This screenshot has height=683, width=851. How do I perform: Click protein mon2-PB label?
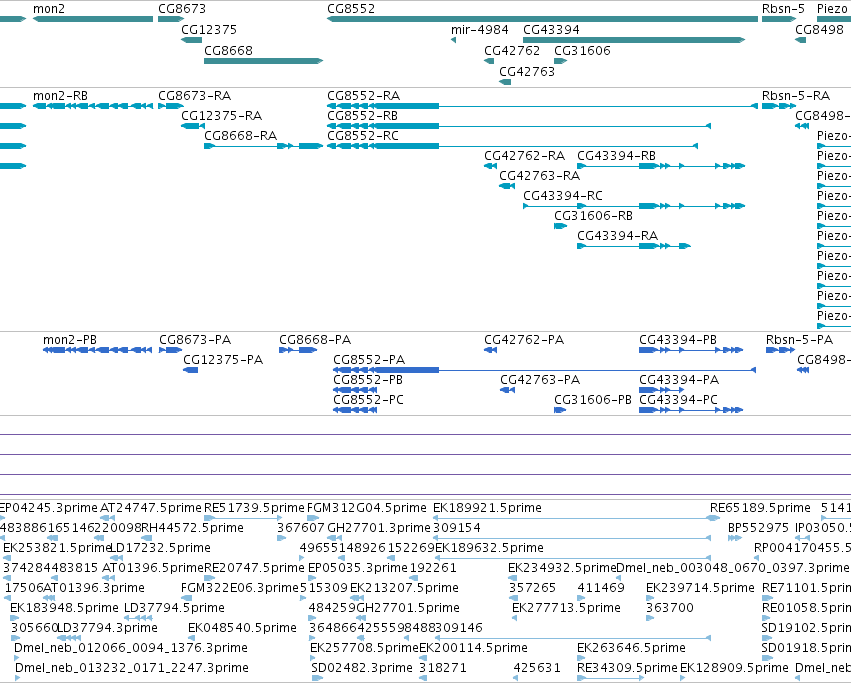click(x=70, y=340)
